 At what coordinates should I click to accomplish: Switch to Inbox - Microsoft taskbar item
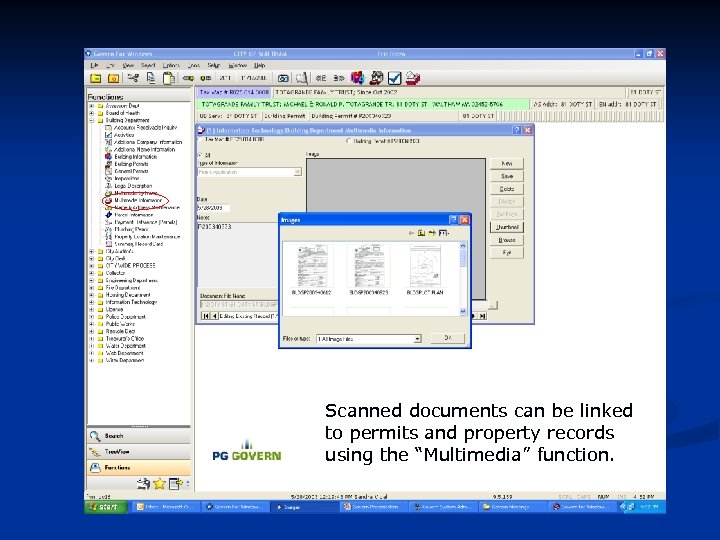166,507
